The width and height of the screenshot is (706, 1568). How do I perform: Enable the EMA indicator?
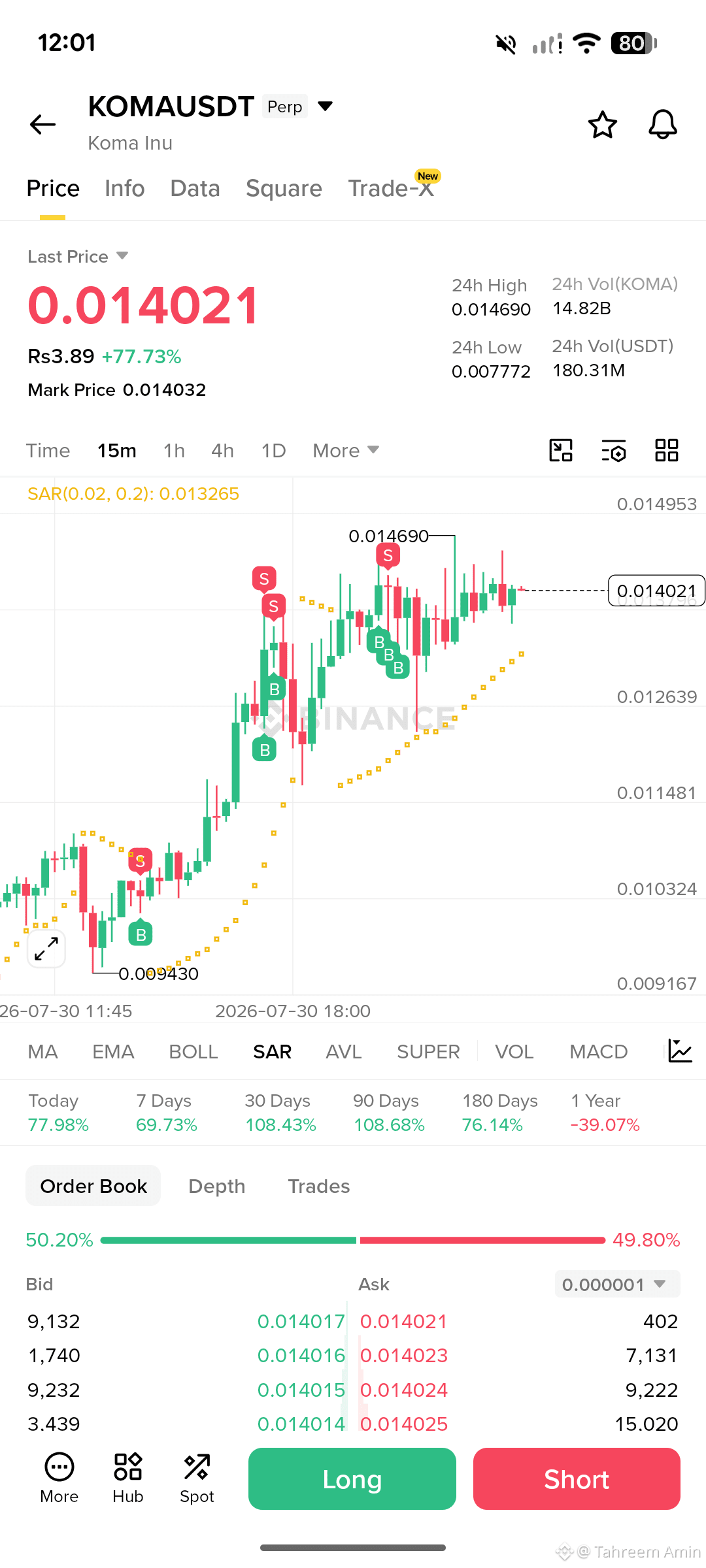click(113, 1051)
